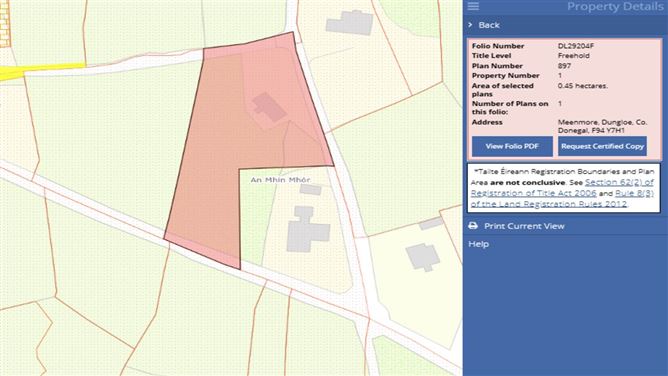Click Number of Plans on this folio label
This screenshot has height=376, width=668.
pyautogui.click(x=510, y=108)
